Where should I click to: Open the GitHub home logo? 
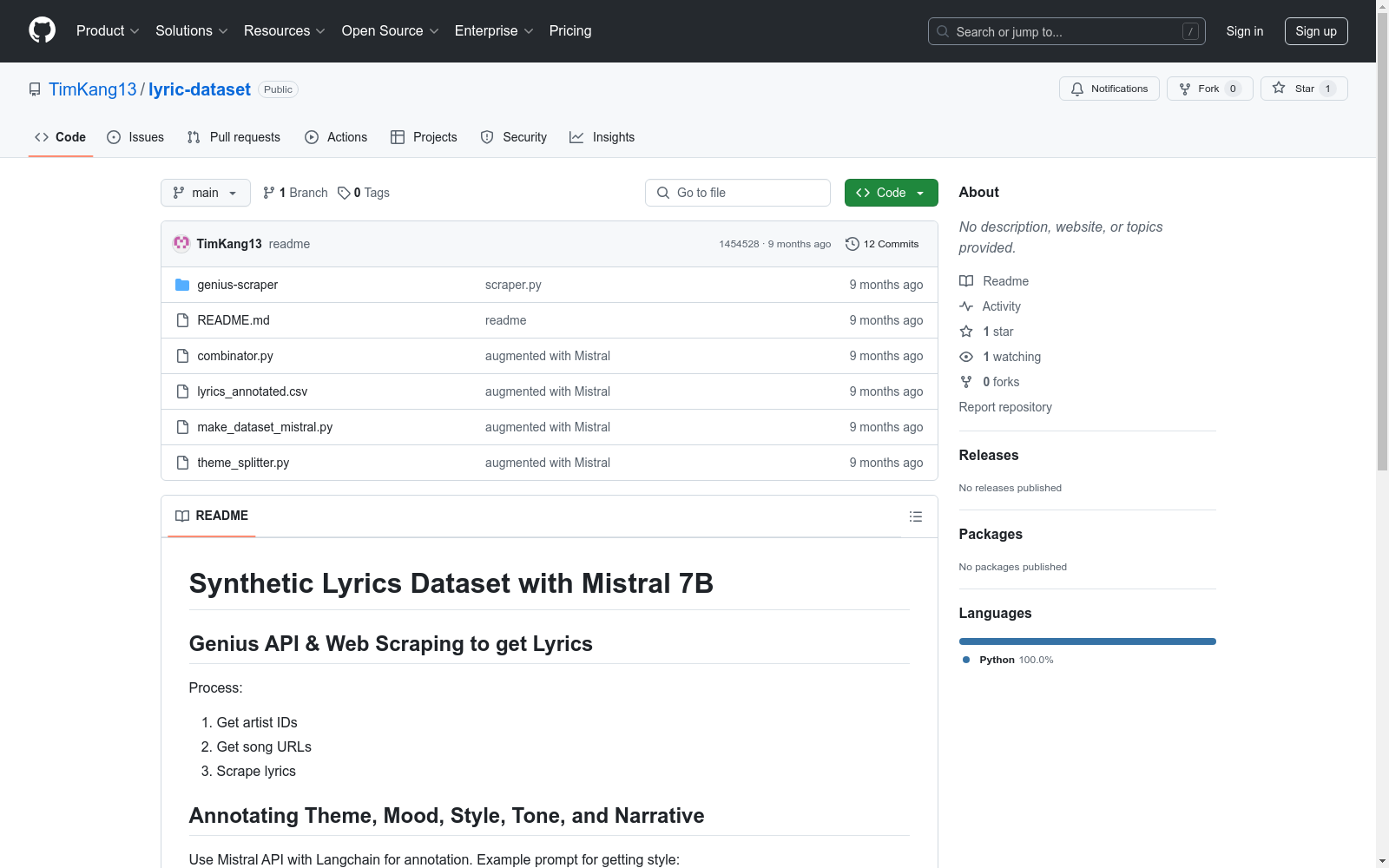42,30
